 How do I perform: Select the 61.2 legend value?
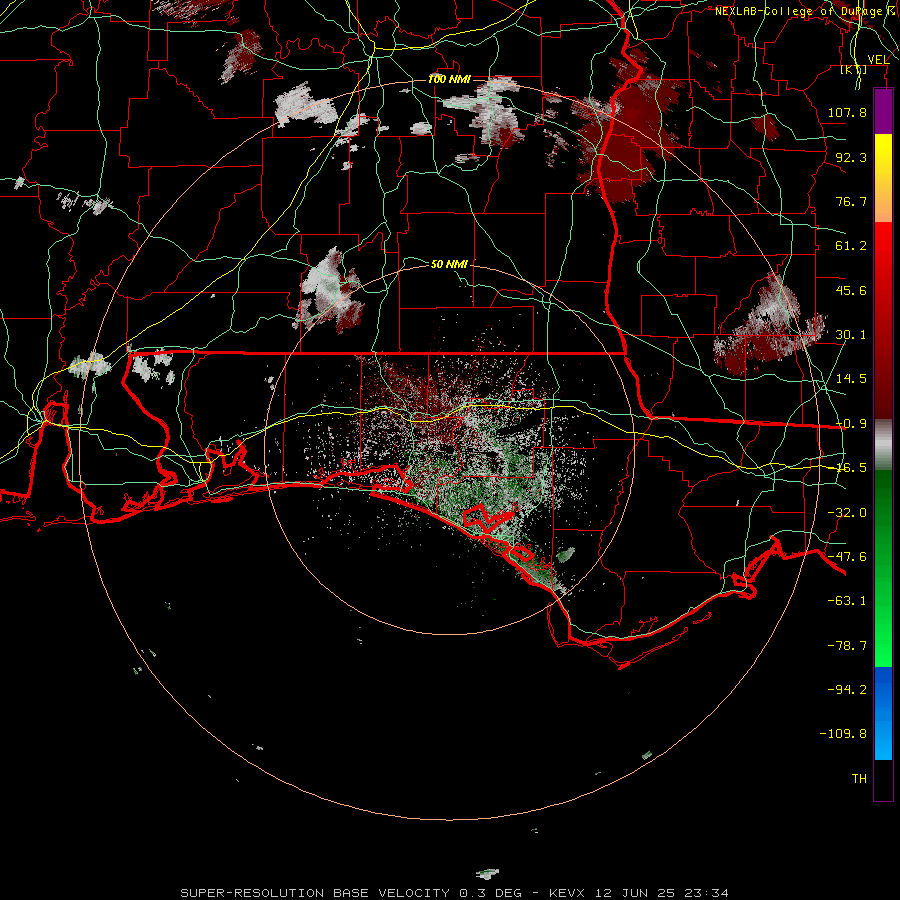[x=851, y=246]
